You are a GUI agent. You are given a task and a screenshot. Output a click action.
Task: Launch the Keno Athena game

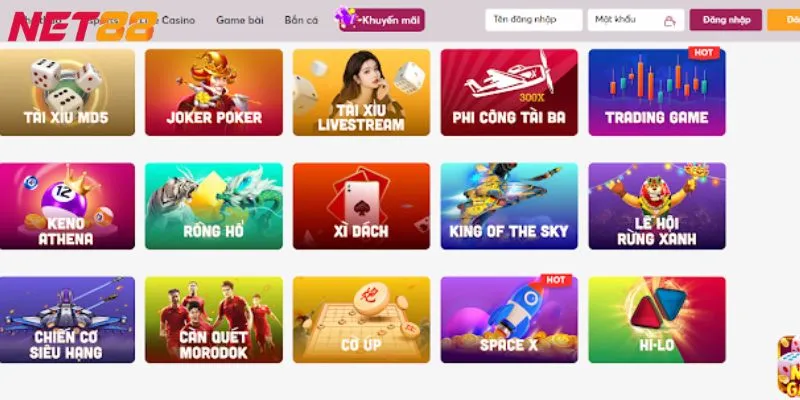pyautogui.click(x=67, y=206)
